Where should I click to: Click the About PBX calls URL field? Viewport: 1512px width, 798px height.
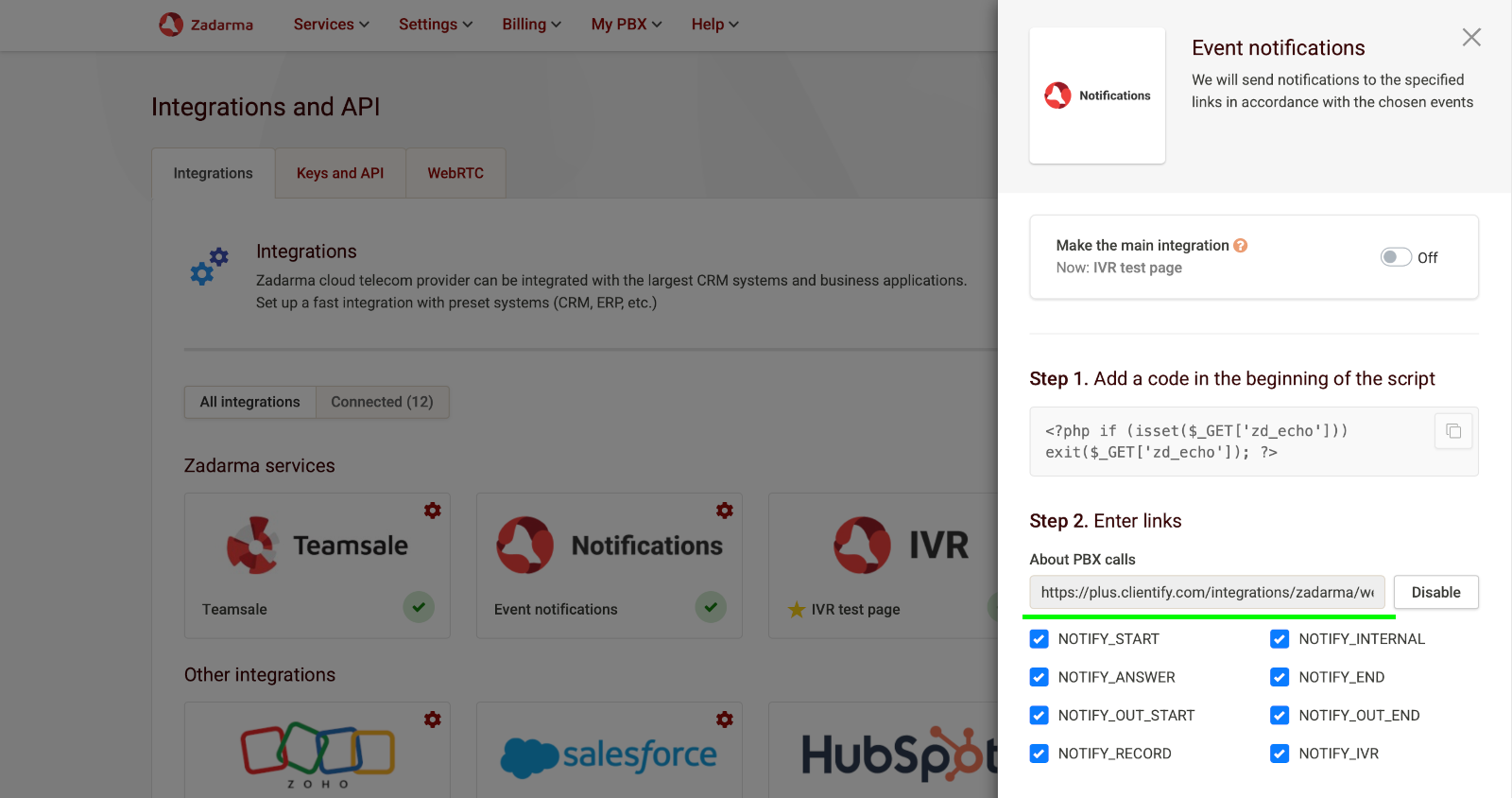1207,593
